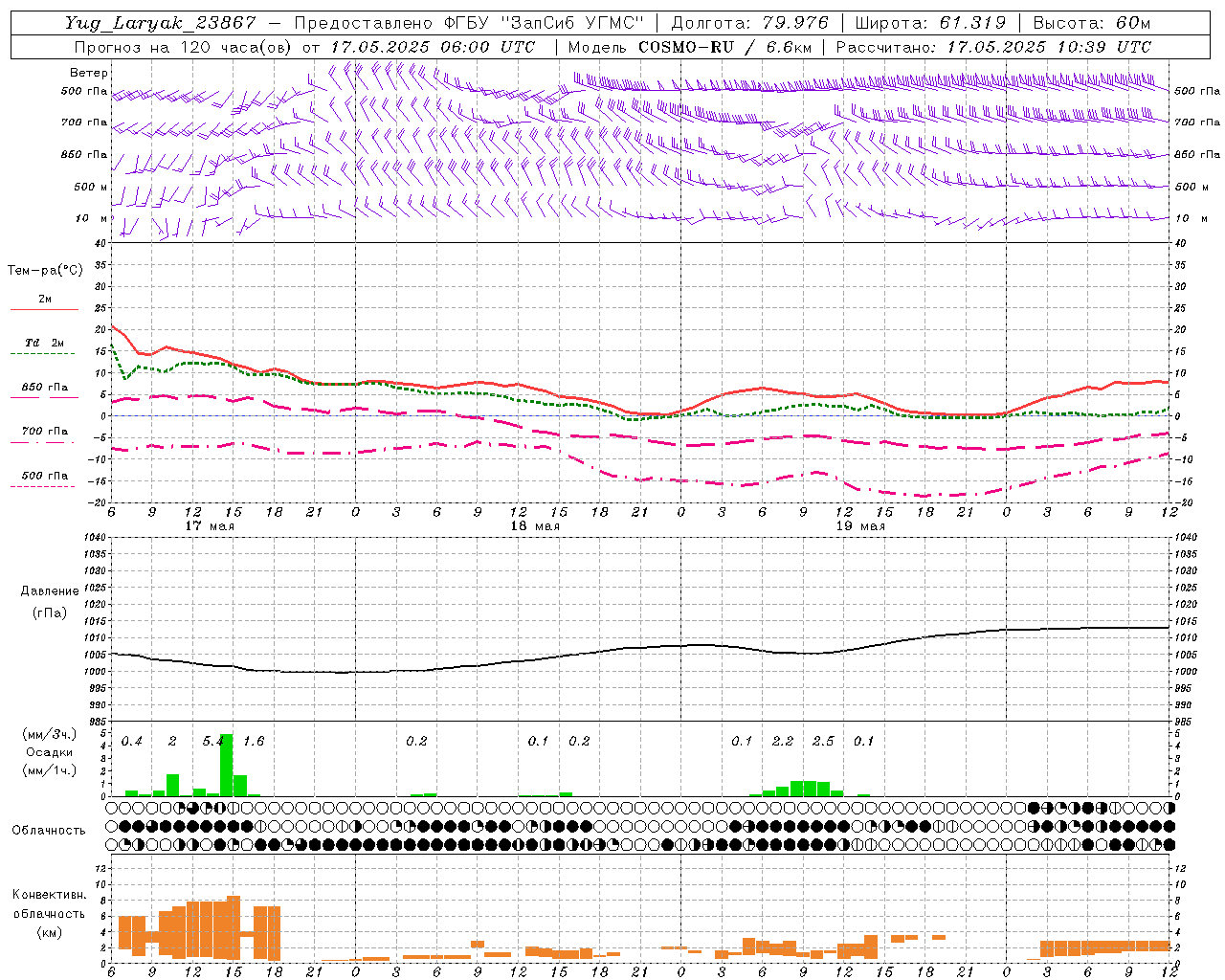Click the 0.4 precipitation total
The height and width of the screenshot is (980, 1225).
[132, 741]
